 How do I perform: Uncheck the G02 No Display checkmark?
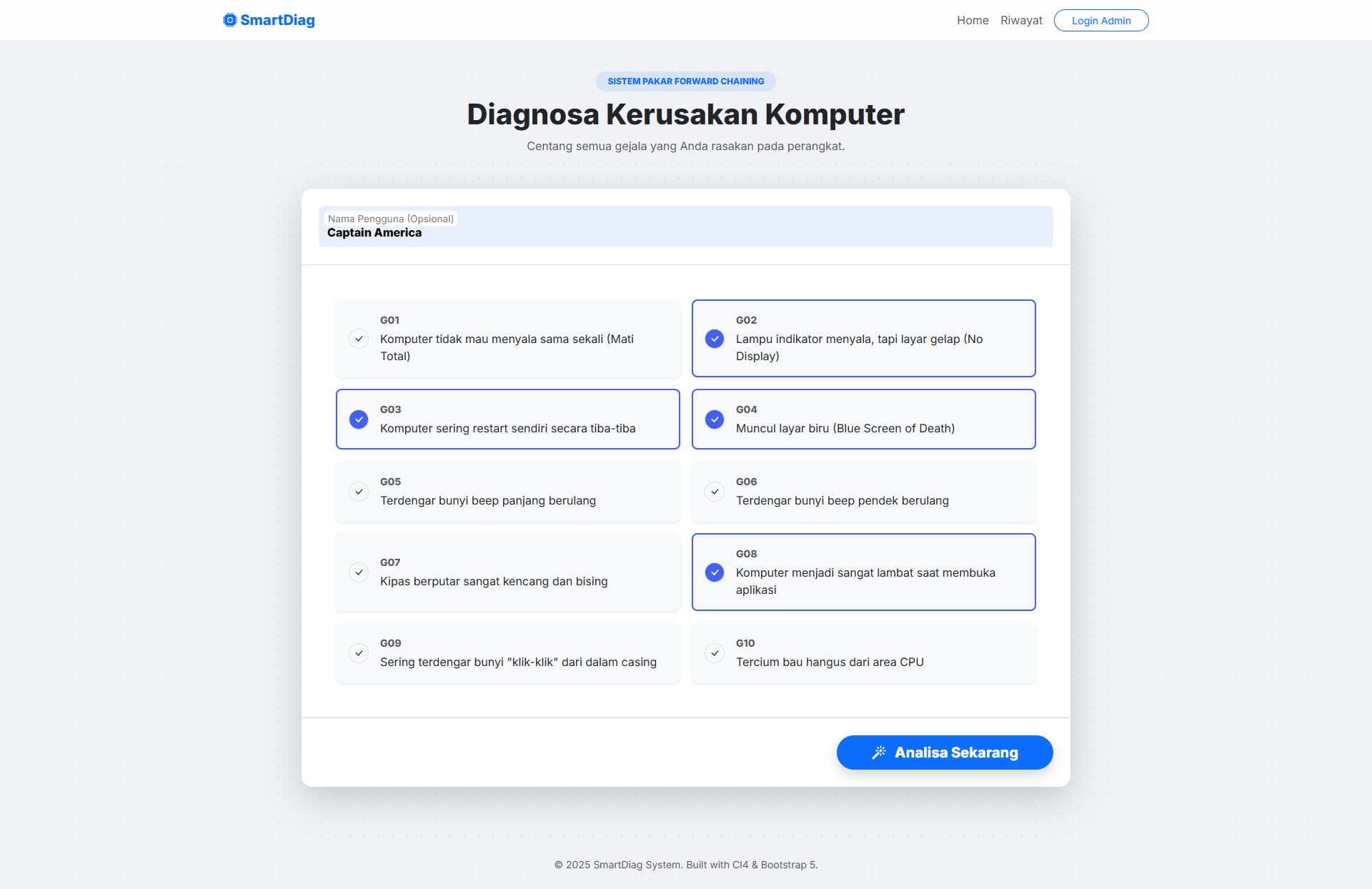[x=715, y=339]
